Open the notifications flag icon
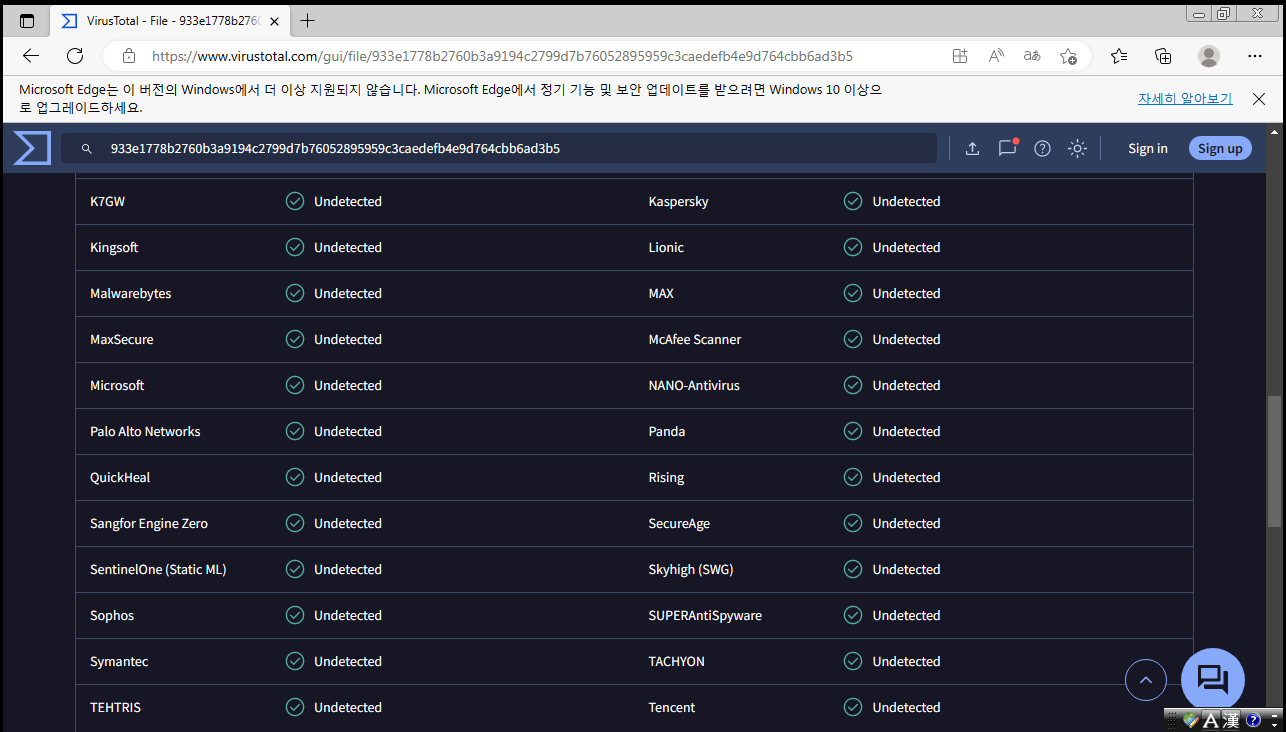The height and width of the screenshot is (732, 1286). [x=1007, y=148]
